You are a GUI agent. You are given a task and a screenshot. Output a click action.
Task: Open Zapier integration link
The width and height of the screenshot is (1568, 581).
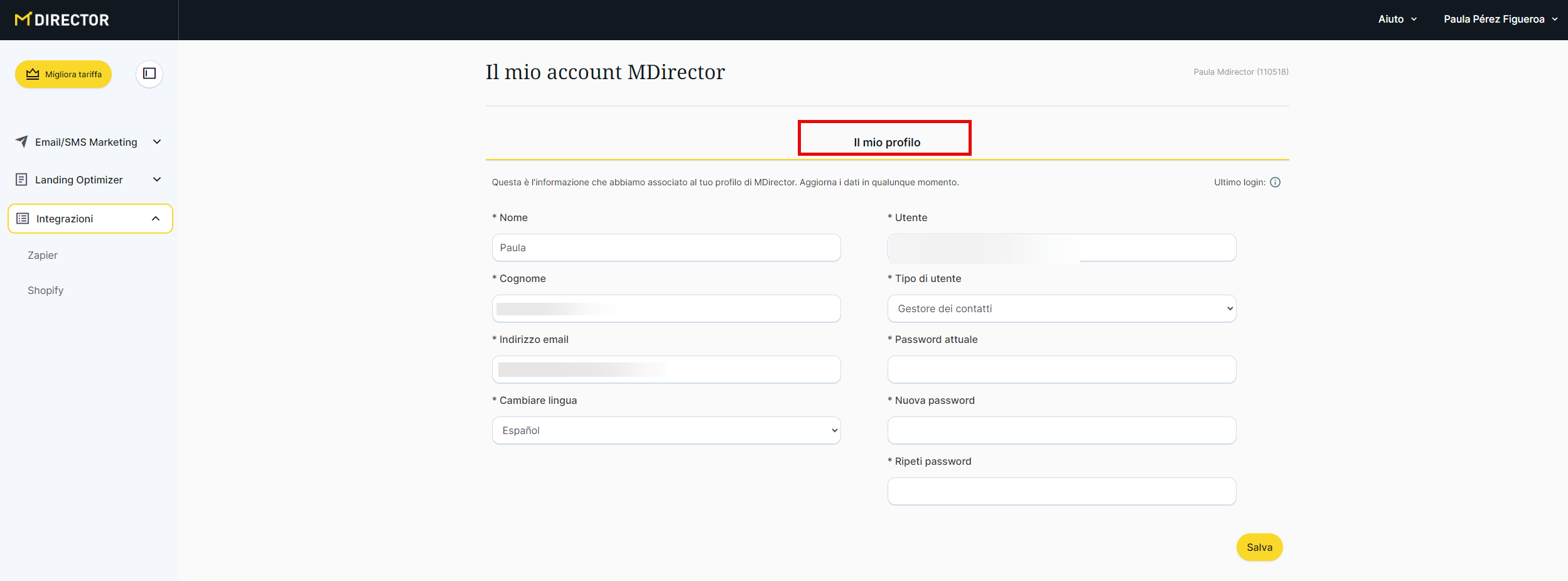click(43, 255)
